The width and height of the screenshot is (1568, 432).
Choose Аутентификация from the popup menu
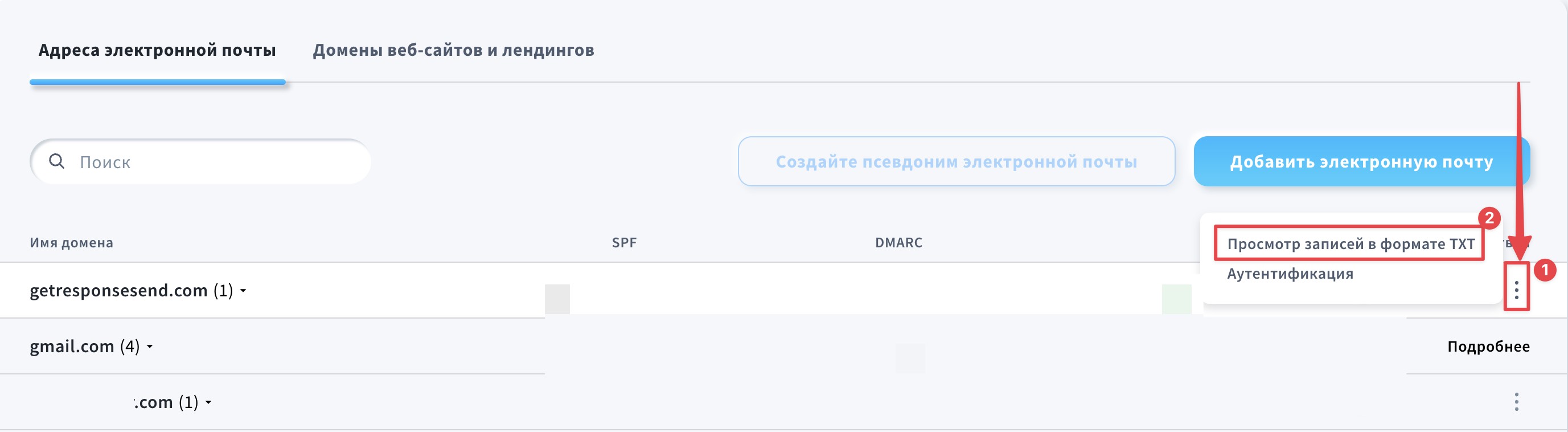click(1290, 274)
